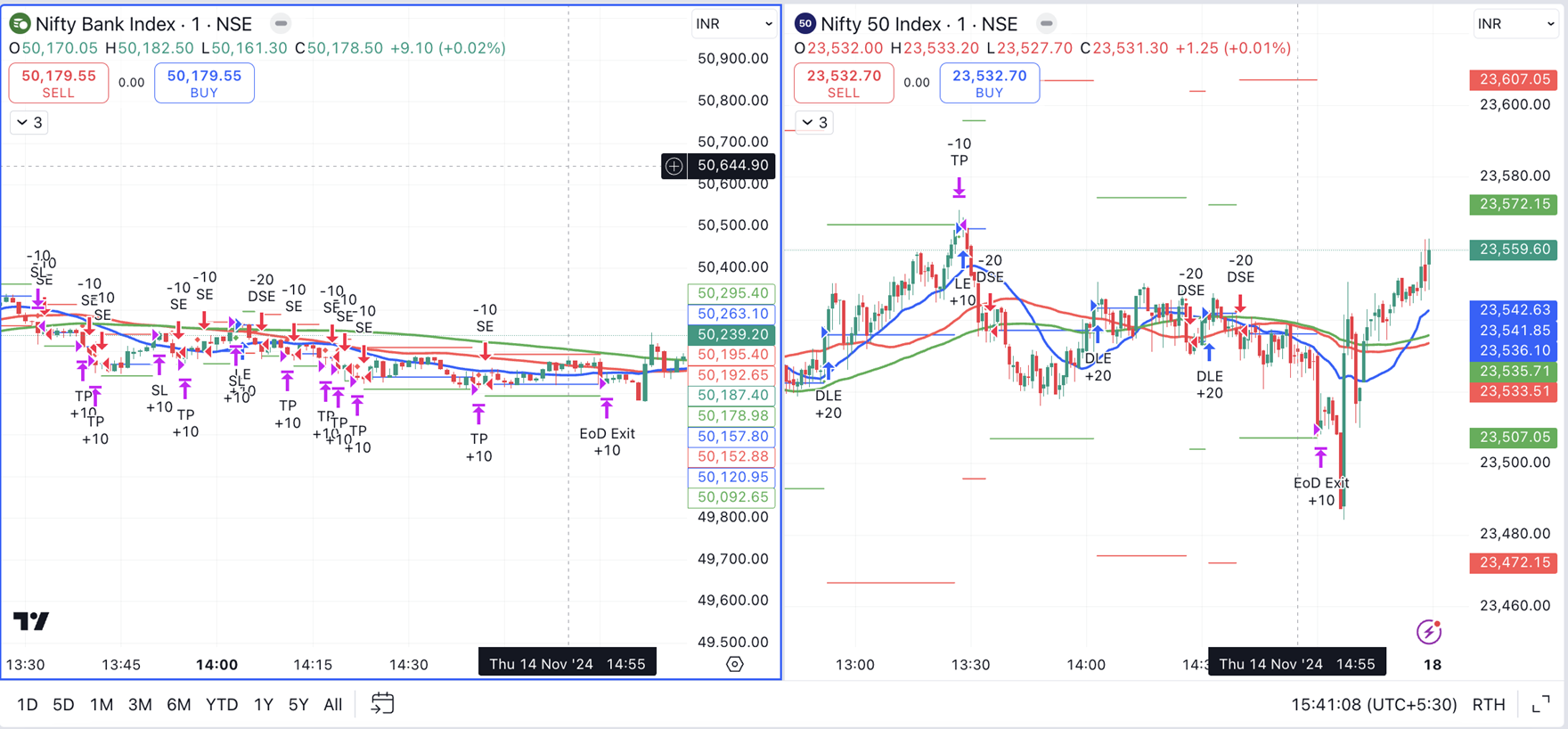Click the Nifty 50 Index symbol logo
The image size is (1568, 729).
point(805,24)
